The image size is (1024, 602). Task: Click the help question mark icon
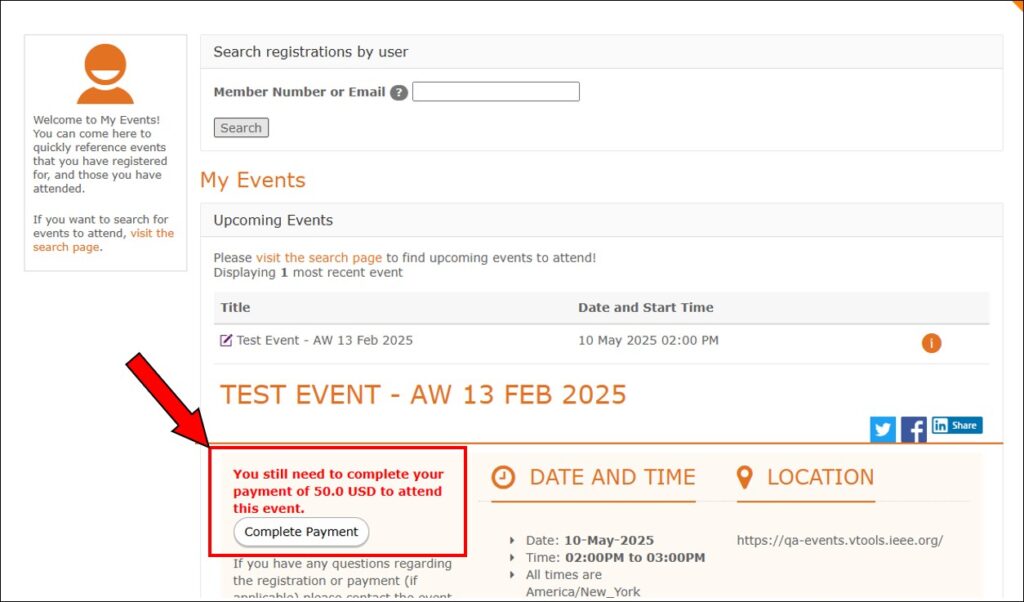[399, 93]
